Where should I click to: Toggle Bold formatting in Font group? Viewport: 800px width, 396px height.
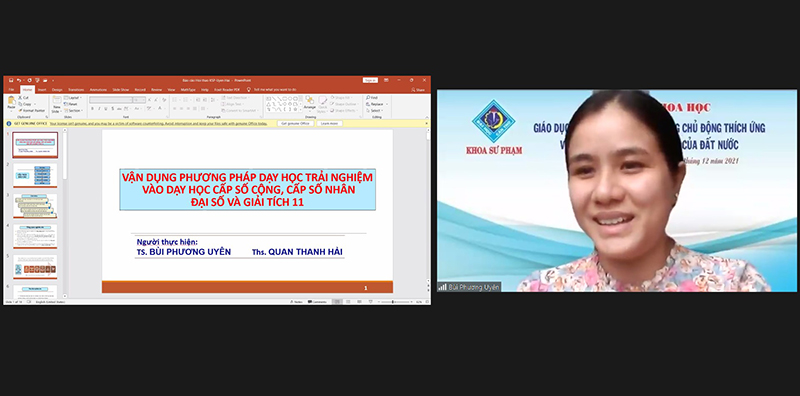(x=92, y=108)
